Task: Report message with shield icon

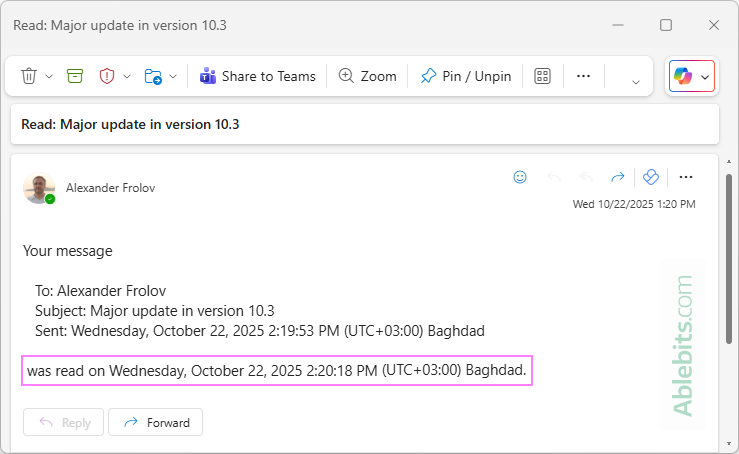Action: (x=107, y=76)
